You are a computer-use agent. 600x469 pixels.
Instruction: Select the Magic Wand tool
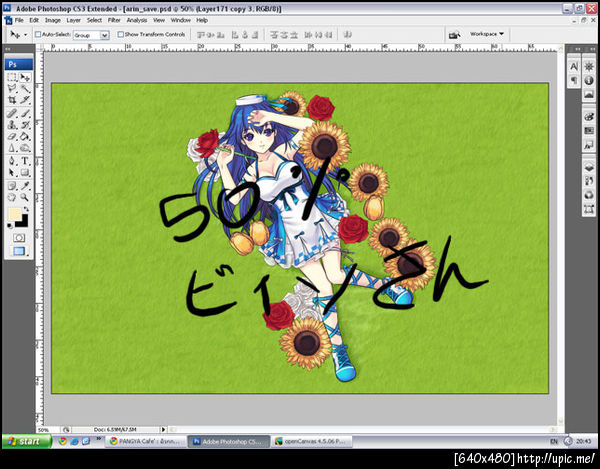[25, 89]
